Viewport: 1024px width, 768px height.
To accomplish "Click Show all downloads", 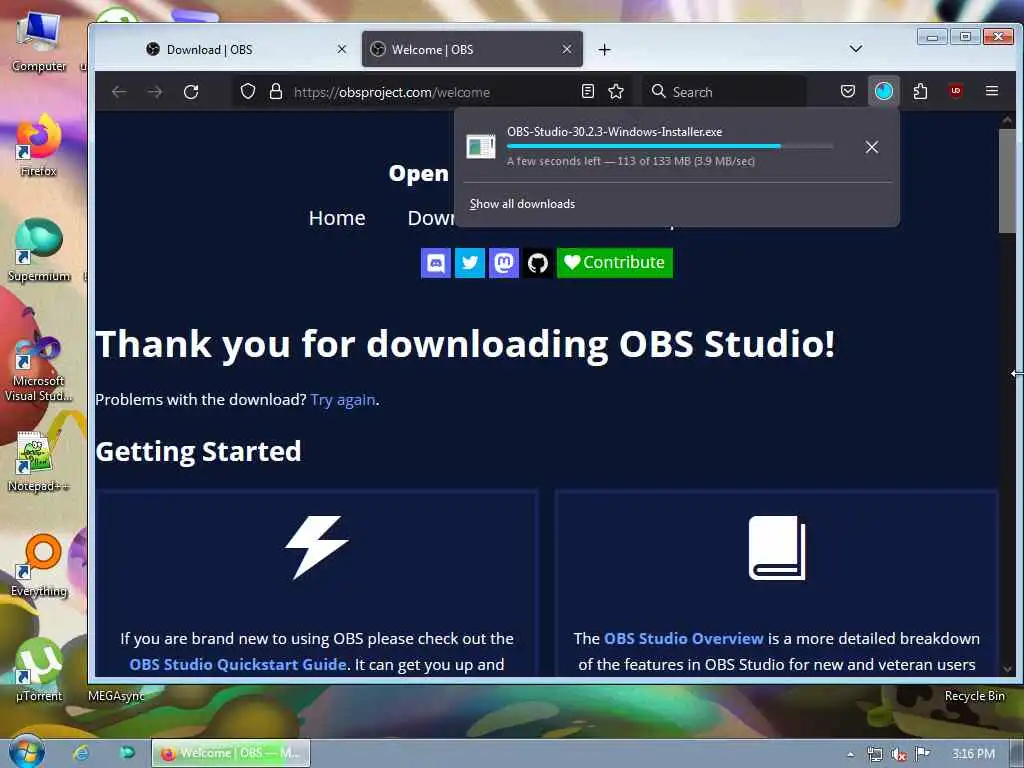I will coord(522,204).
